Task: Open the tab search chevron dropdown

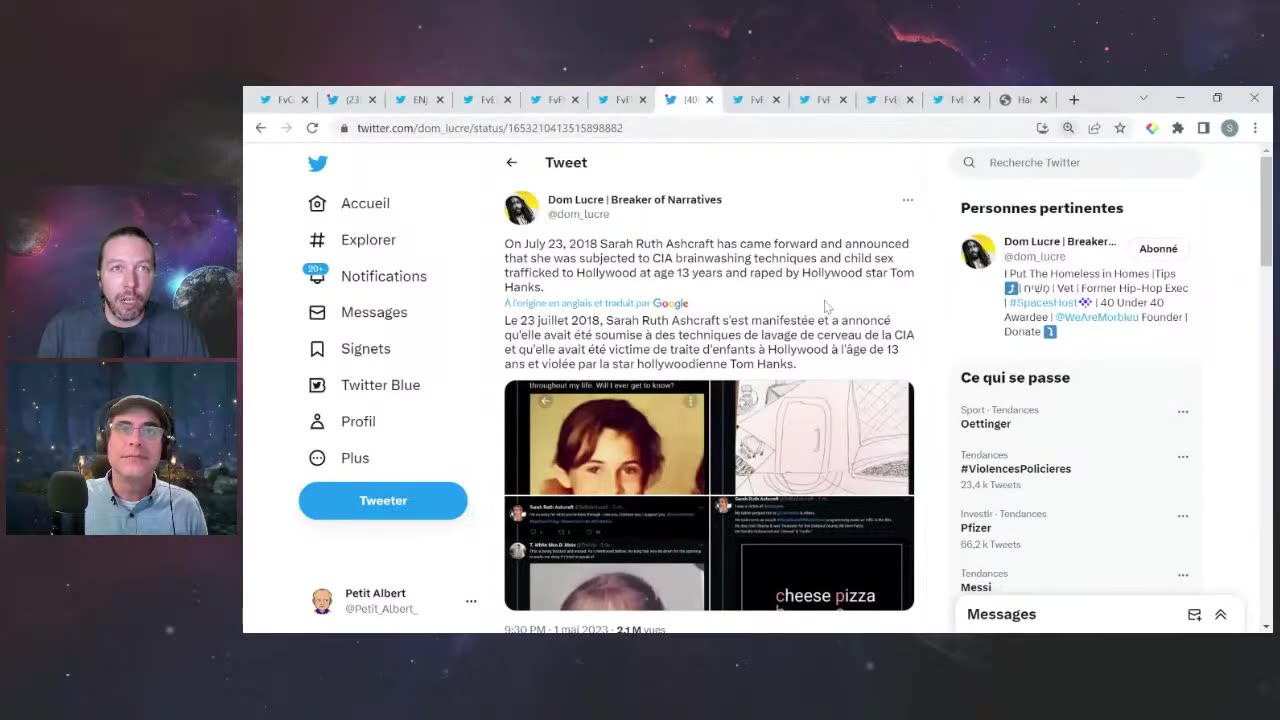Action: click(x=1143, y=98)
